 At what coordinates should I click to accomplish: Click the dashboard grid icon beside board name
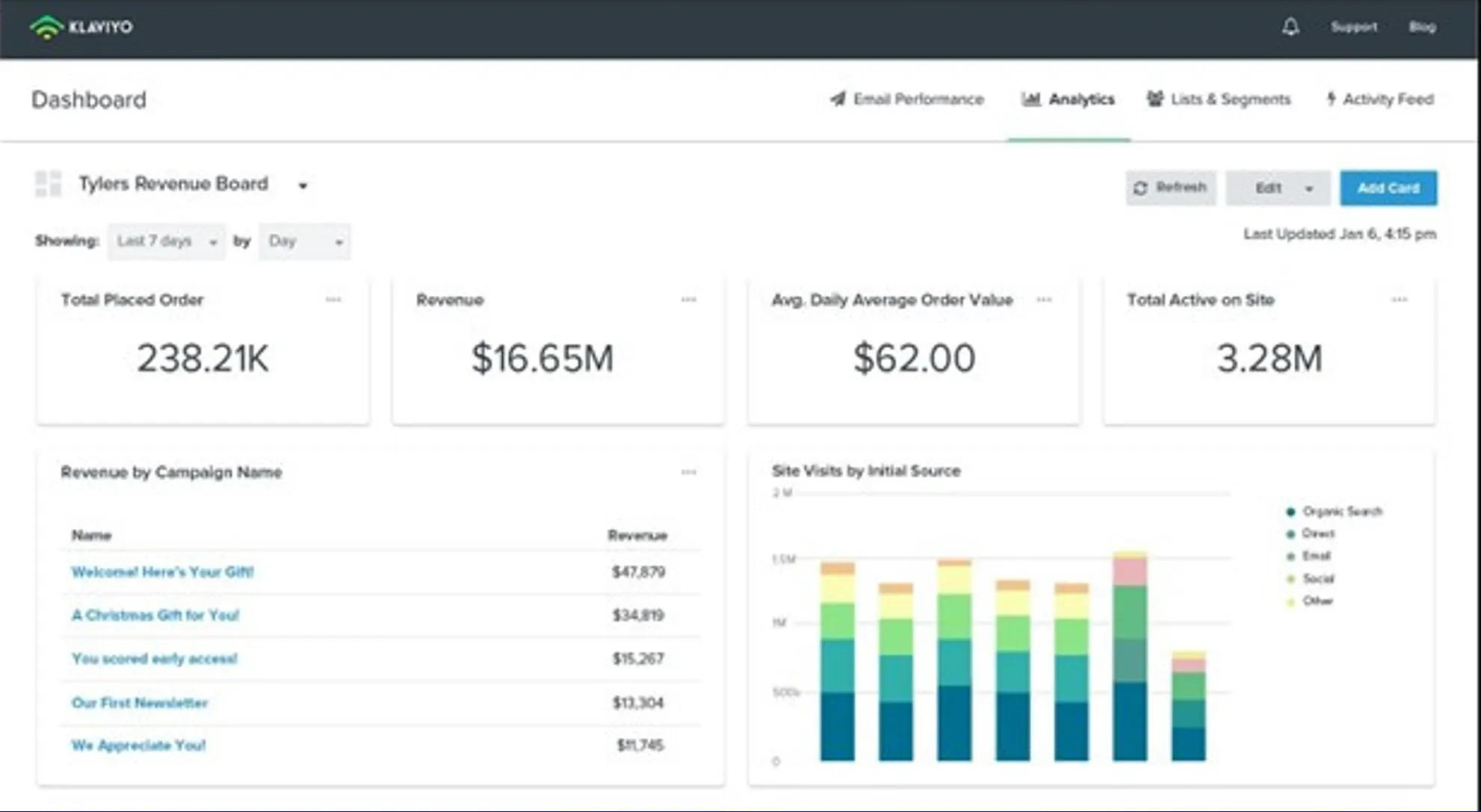49,184
